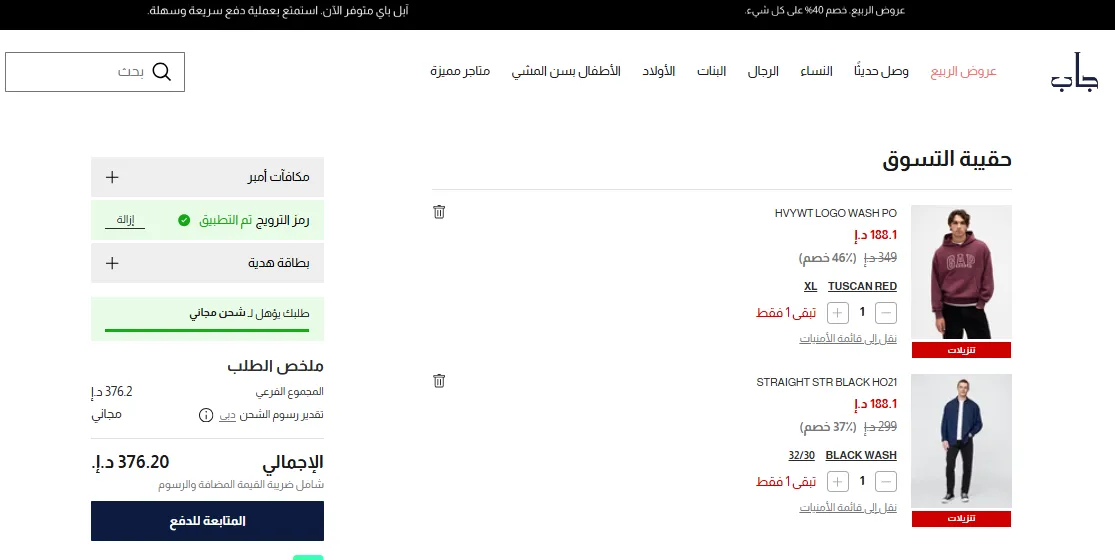Click the ملخص الطلب heading
Screen dimensions: 1115x560
[x=275, y=366]
